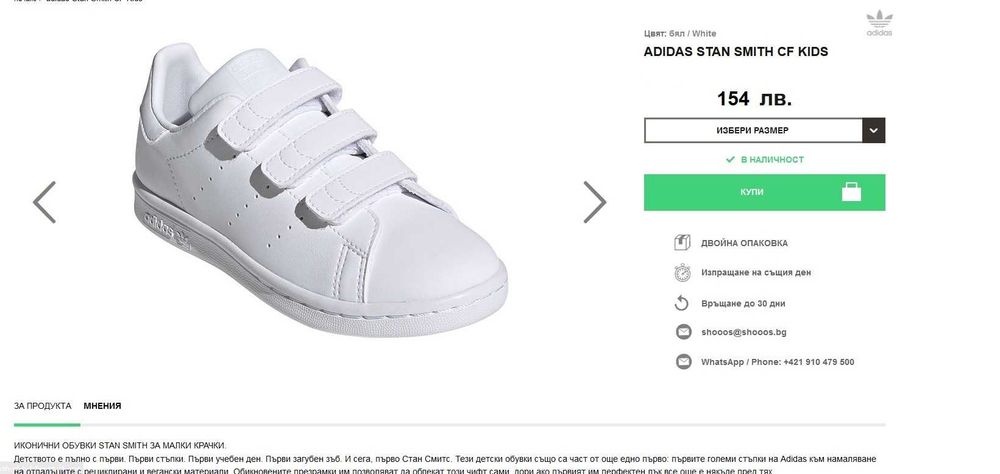Click the WhatsApp phone number link
Image resolution: width=1000 pixels, height=474 pixels.
tap(777, 362)
